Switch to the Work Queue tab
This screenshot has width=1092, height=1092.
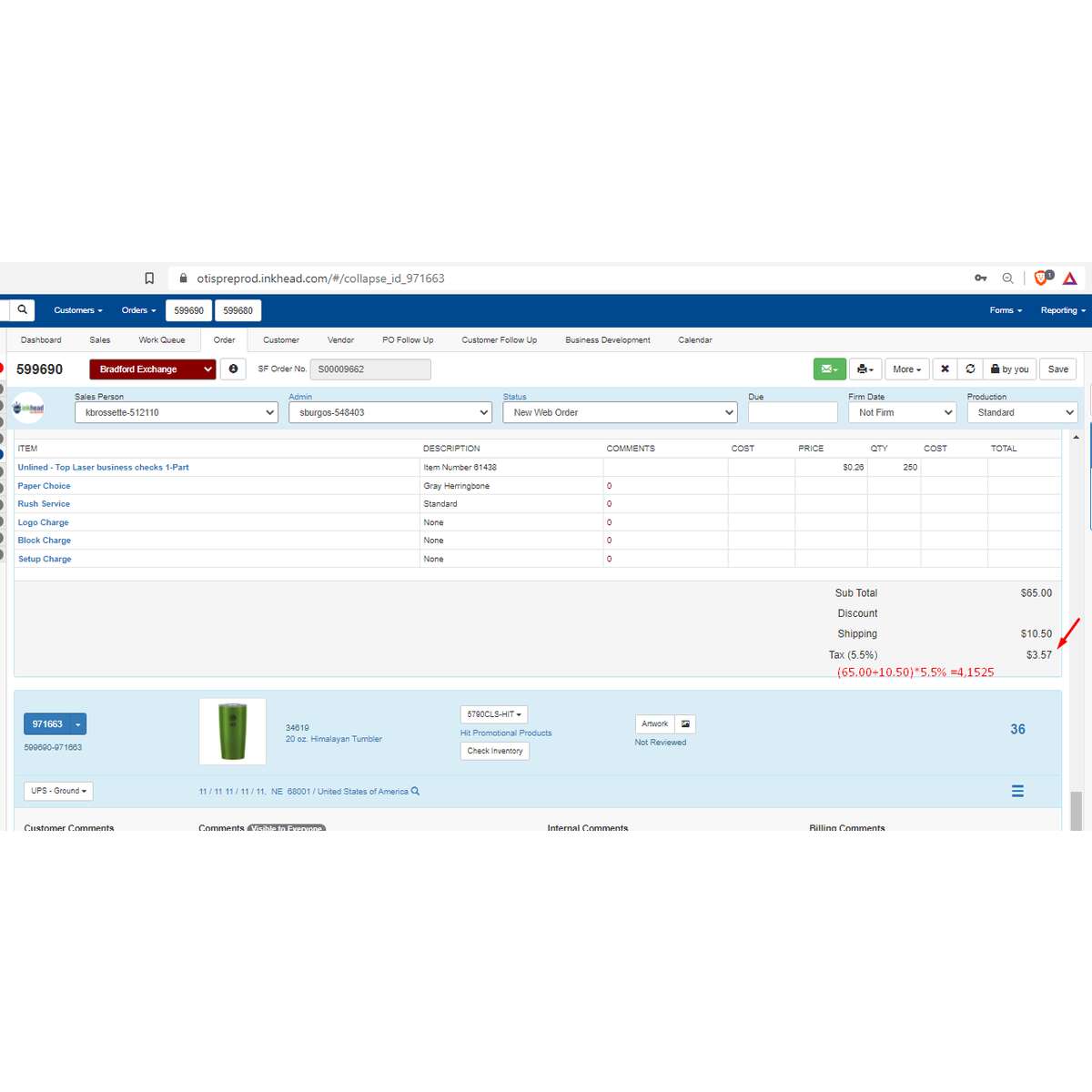pos(161,340)
